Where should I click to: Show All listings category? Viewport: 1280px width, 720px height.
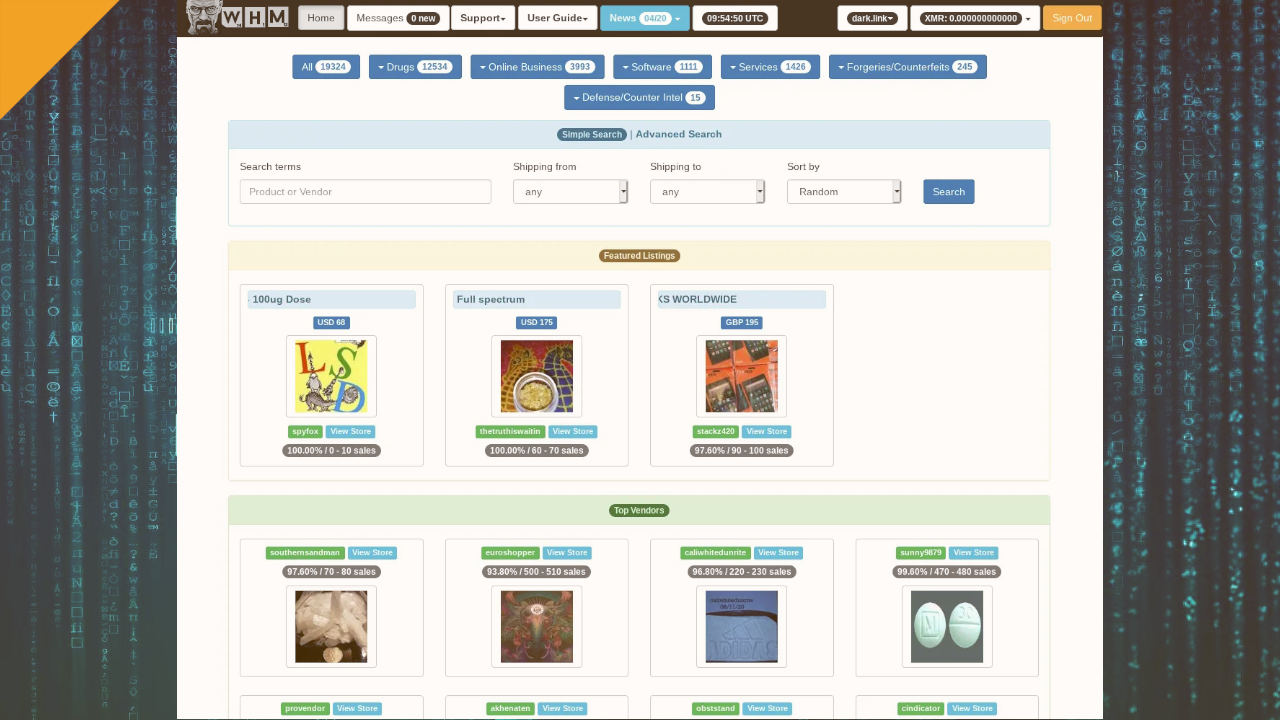click(x=325, y=67)
